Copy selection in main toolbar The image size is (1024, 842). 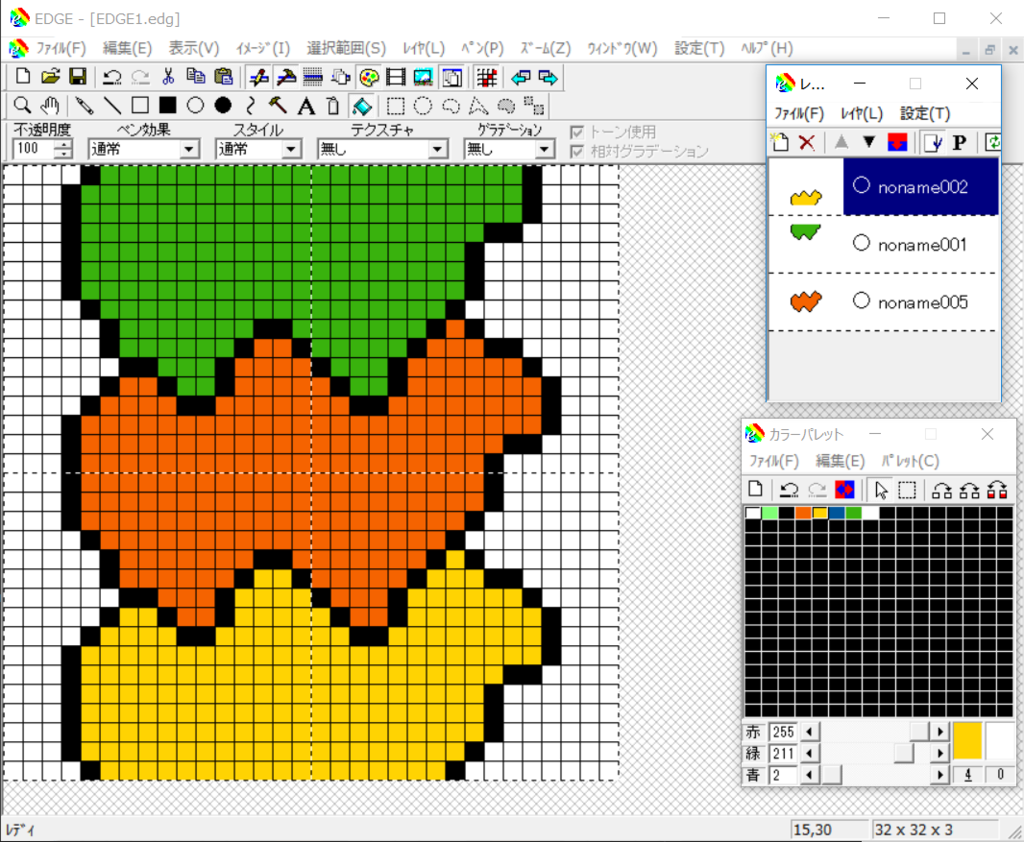point(195,77)
